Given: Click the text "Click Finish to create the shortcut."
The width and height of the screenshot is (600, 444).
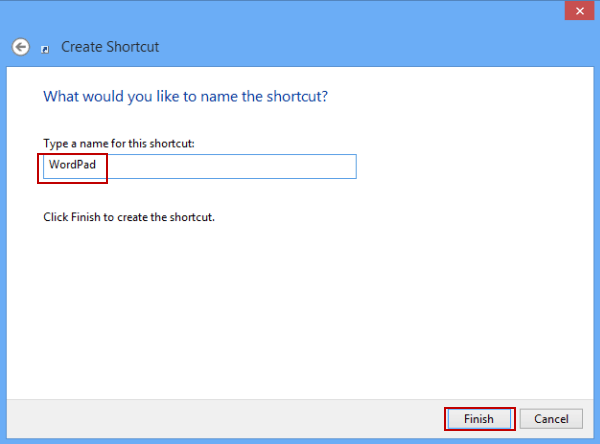Looking at the screenshot, I should pos(129,217).
